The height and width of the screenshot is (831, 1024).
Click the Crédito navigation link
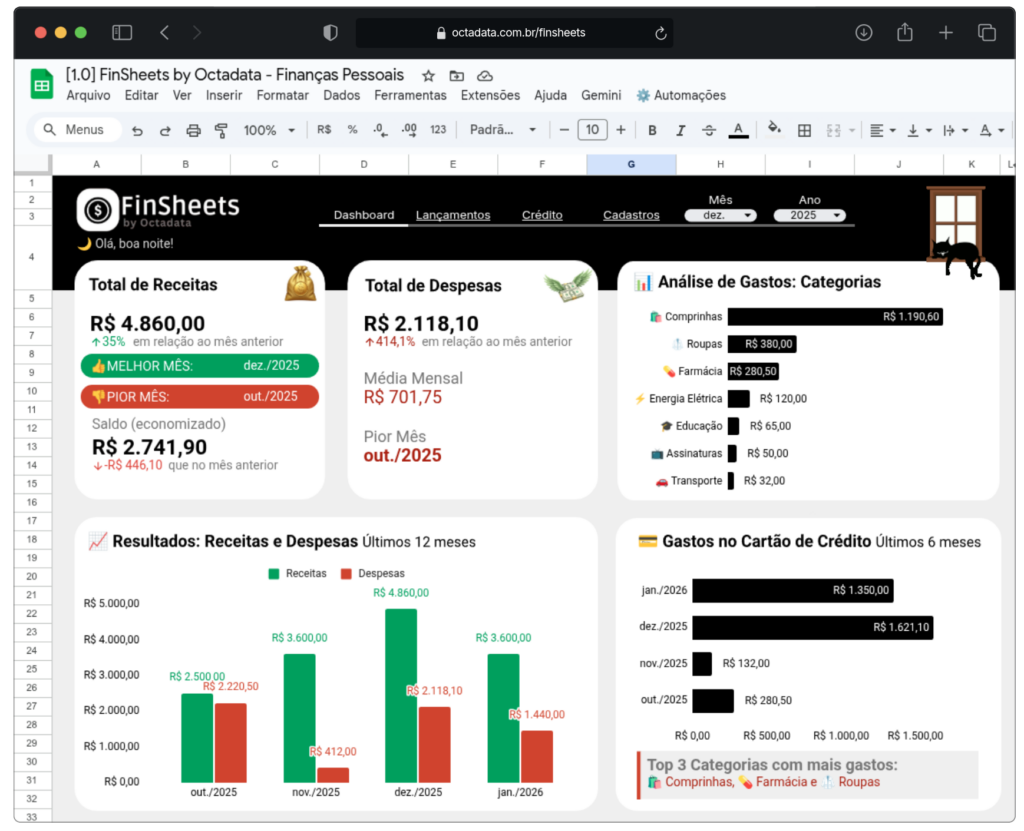coord(542,215)
